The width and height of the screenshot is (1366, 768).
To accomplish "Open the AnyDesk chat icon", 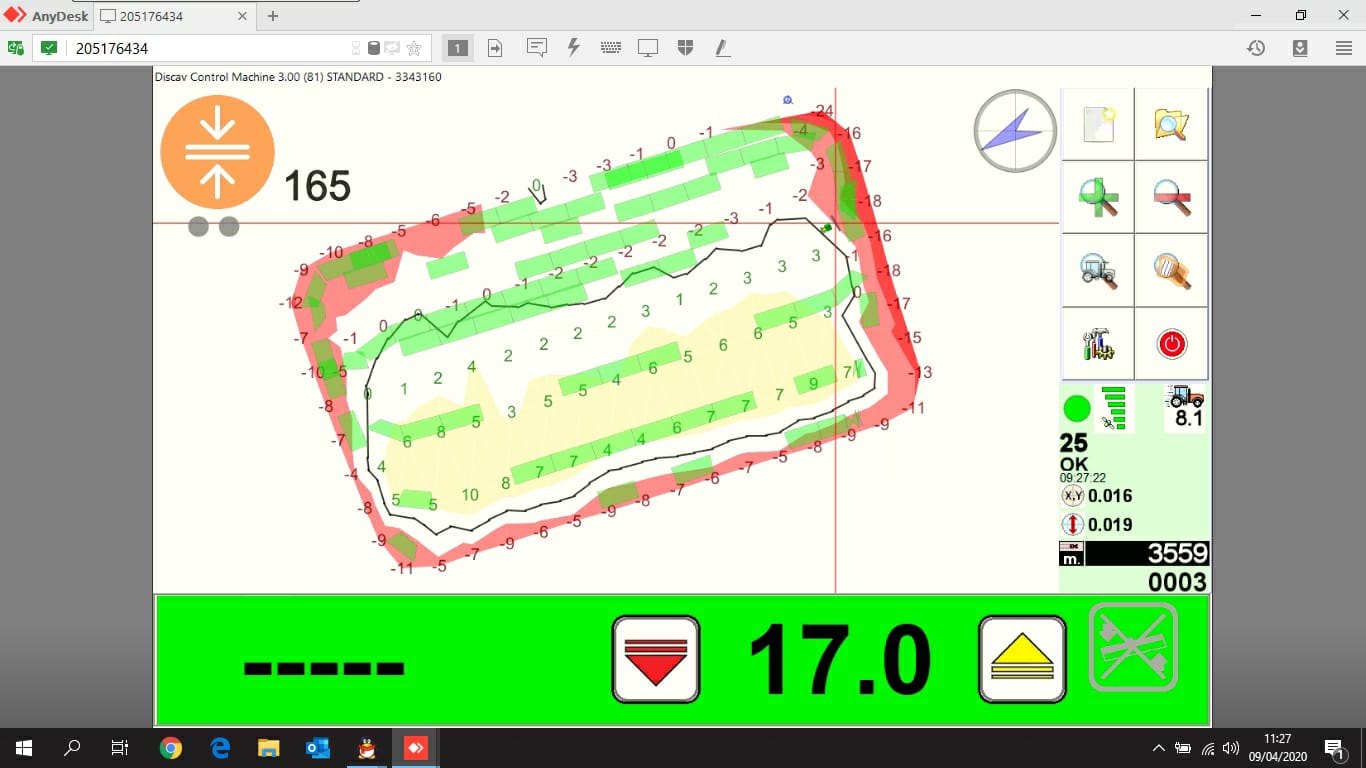I will tap(537, 48).
